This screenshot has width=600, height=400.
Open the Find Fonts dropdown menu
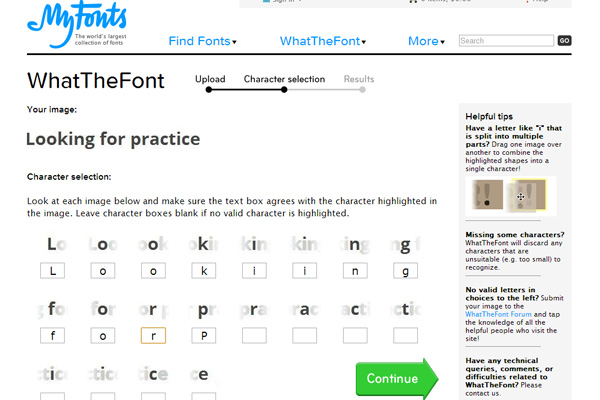point(202,41)
